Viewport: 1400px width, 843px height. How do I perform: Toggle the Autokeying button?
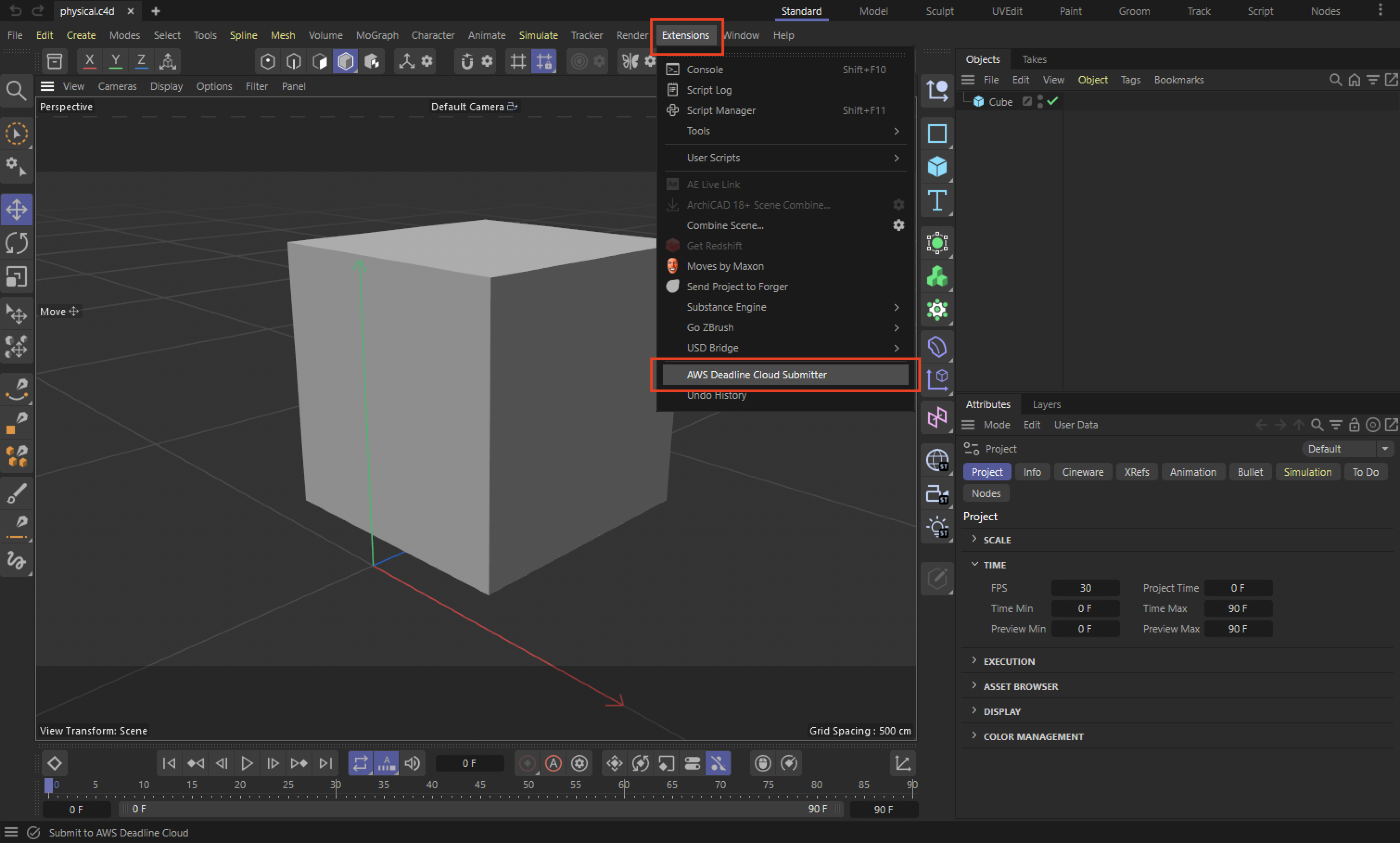click(554, 763)
